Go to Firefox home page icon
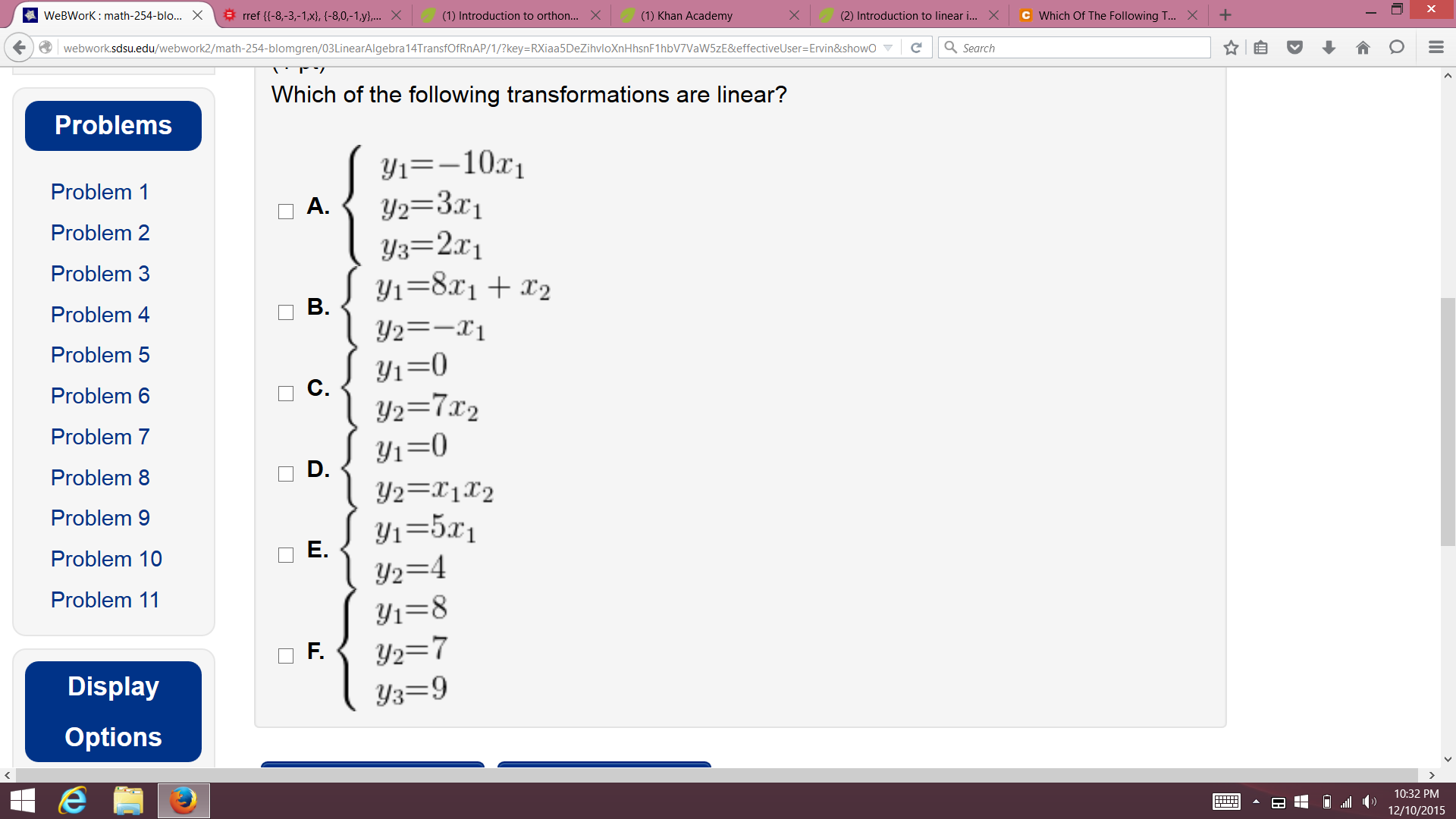 click(x=1363, y=48)
